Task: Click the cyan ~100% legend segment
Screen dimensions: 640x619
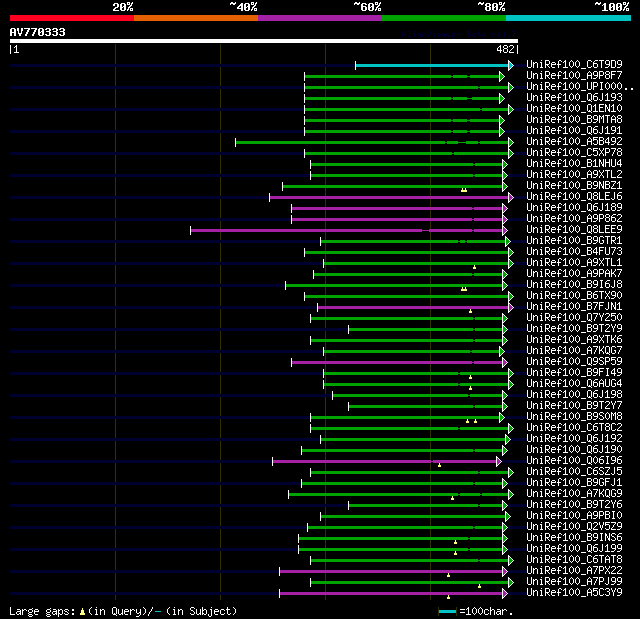Action: [x=568, y=18]
